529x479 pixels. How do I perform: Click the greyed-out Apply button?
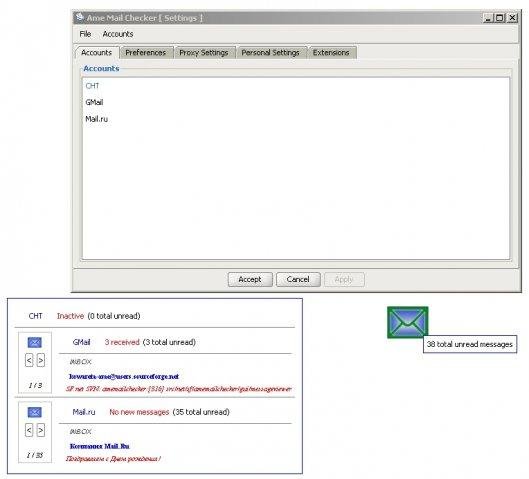(x=344, y=280)
